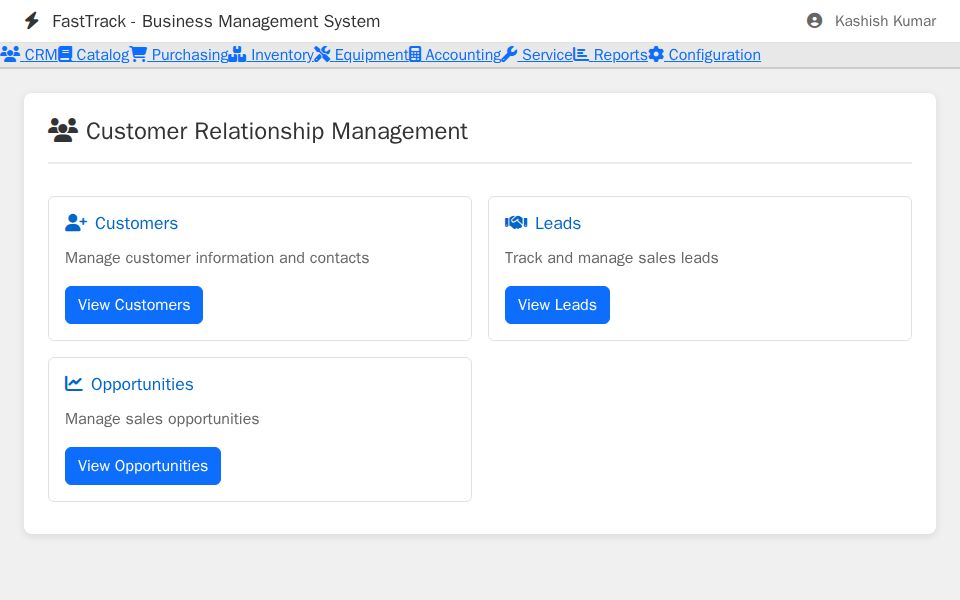Image resolution: width=960 pixels, height=600 pixels.
Task: Select the Equipment wrench icon
Action: click(322, 55)
